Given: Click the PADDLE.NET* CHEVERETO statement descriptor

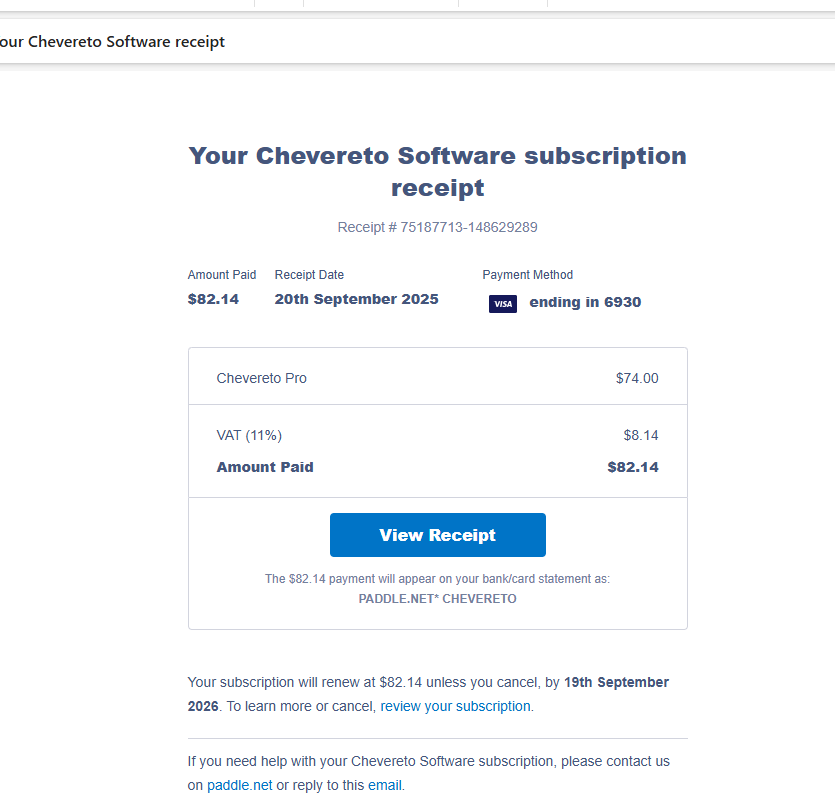Looking at the screenshot, I should pos(437,599).
